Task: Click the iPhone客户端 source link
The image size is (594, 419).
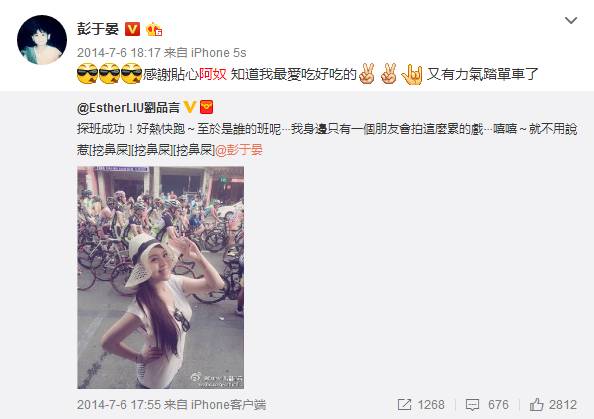Action: coord(228,405)
